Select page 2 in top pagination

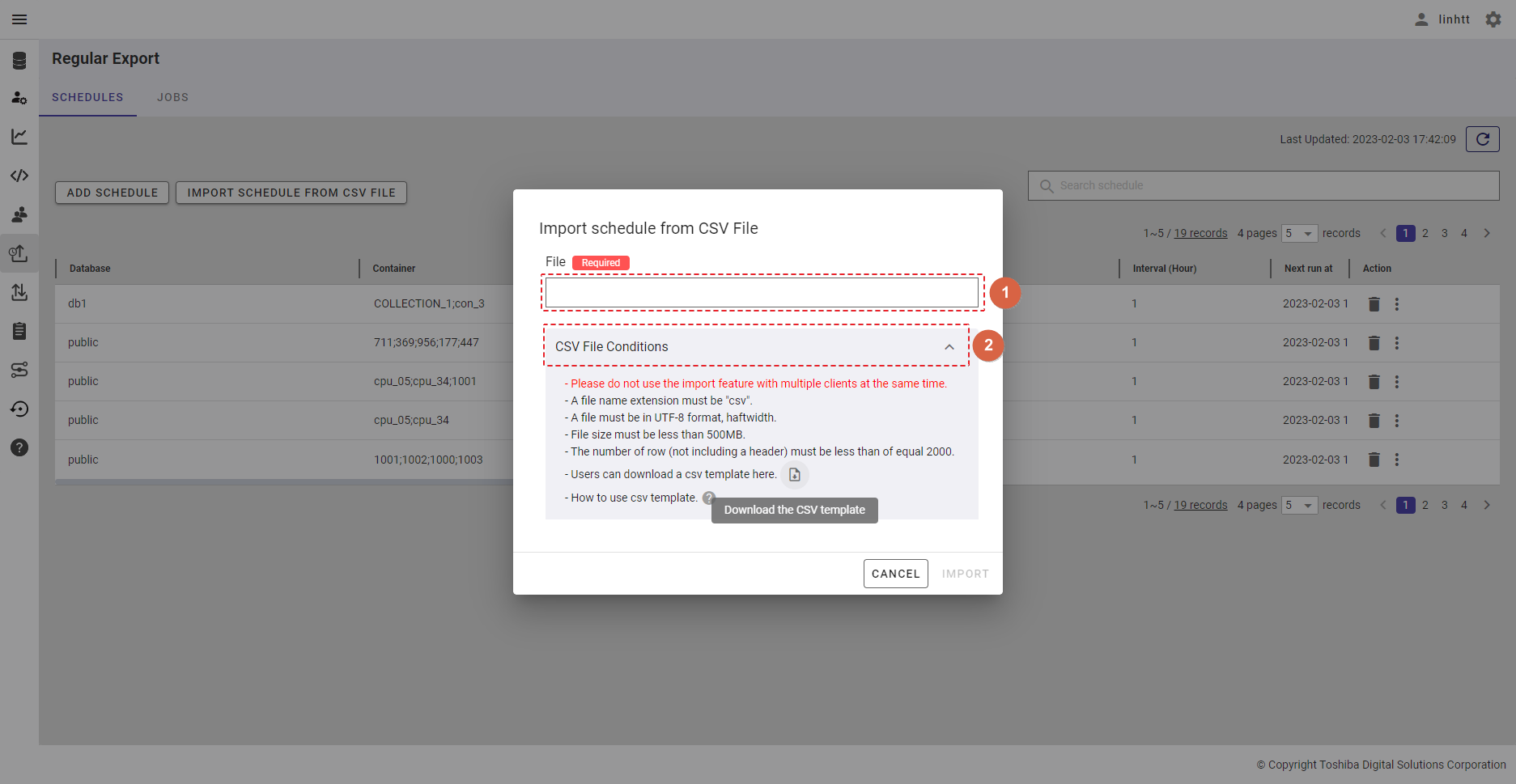(x=1425, y=233)
